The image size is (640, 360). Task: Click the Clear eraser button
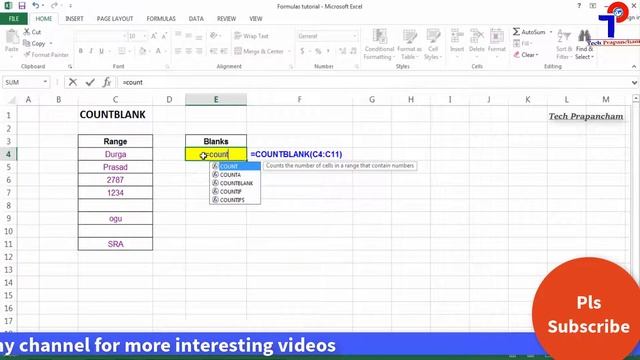tap(526, 55)
